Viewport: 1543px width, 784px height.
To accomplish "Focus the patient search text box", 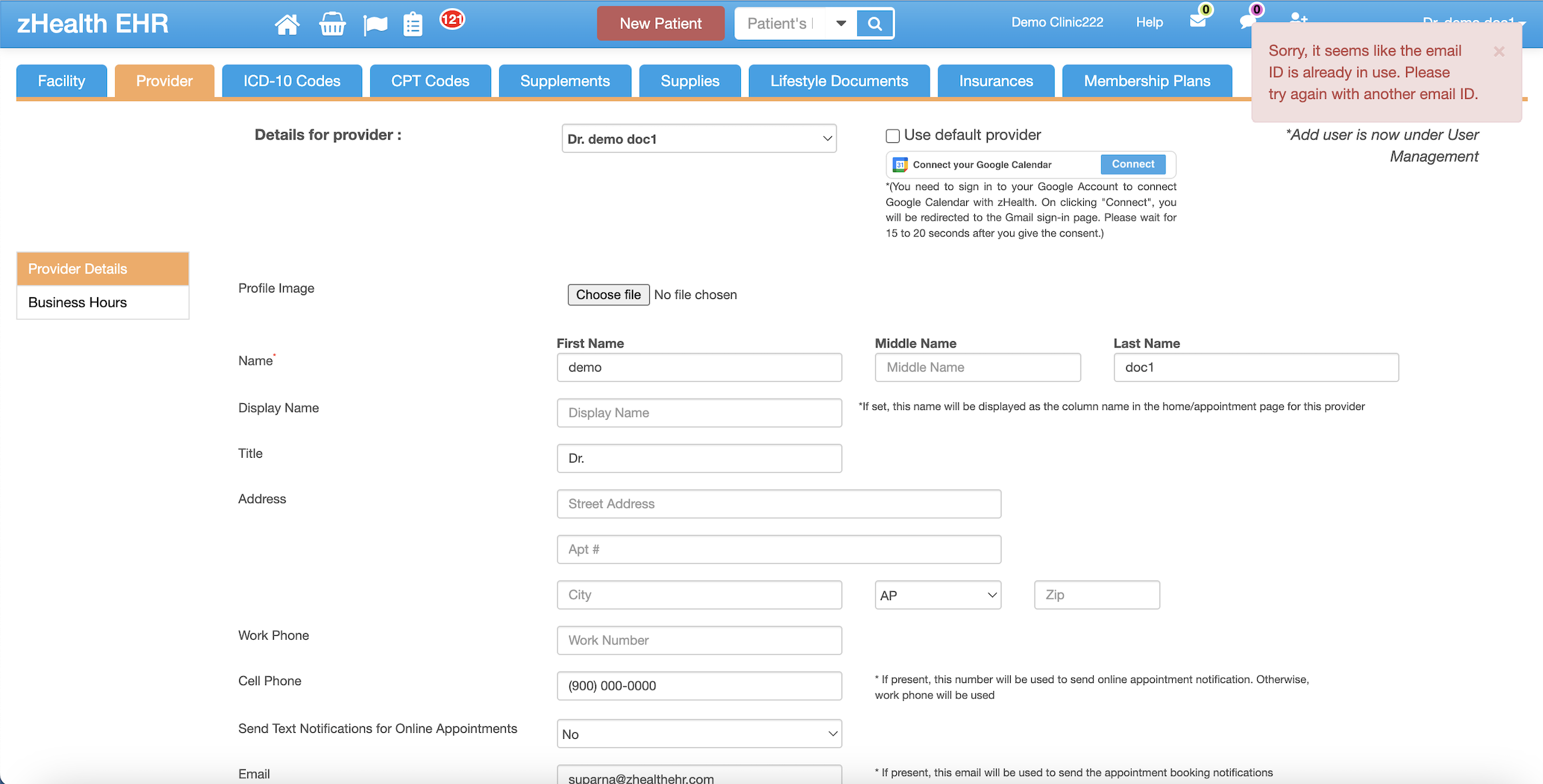I will coord(780,24).
